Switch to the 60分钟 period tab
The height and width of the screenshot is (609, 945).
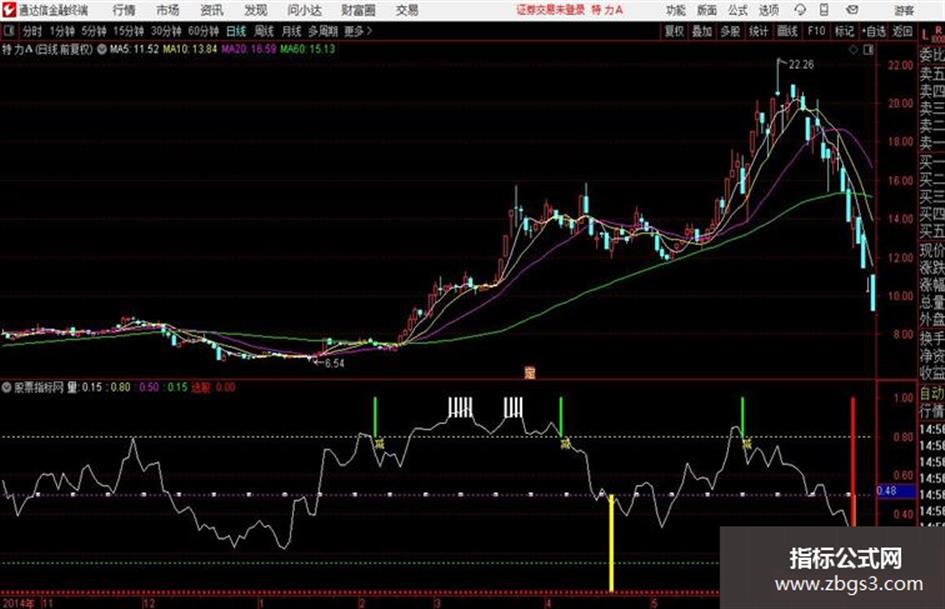pyautogui.click(x=203, y=31)
